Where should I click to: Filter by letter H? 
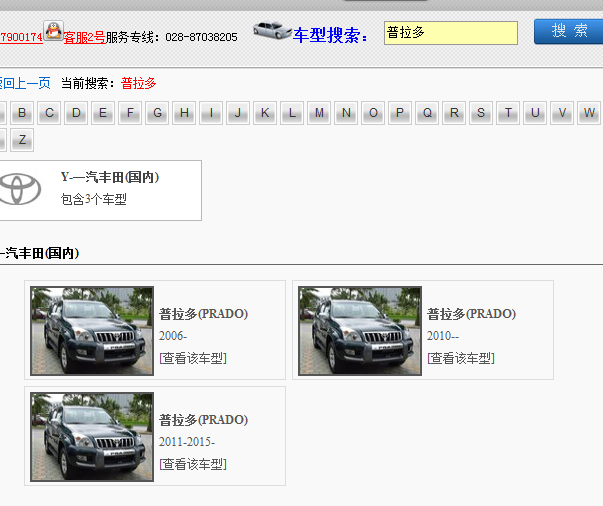click(184, 113)
